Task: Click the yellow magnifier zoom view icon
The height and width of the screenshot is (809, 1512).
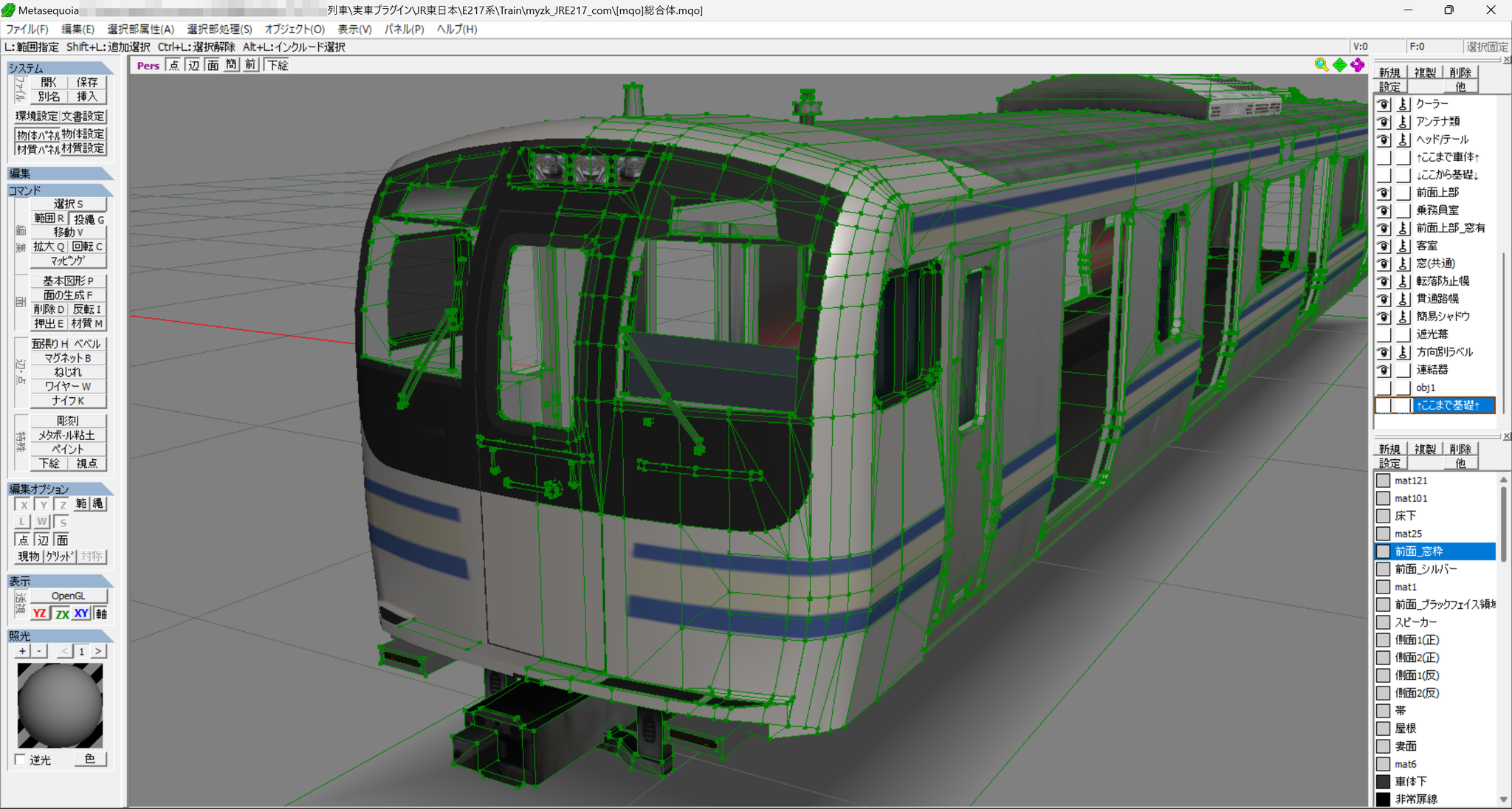Action: point(1322,65)
